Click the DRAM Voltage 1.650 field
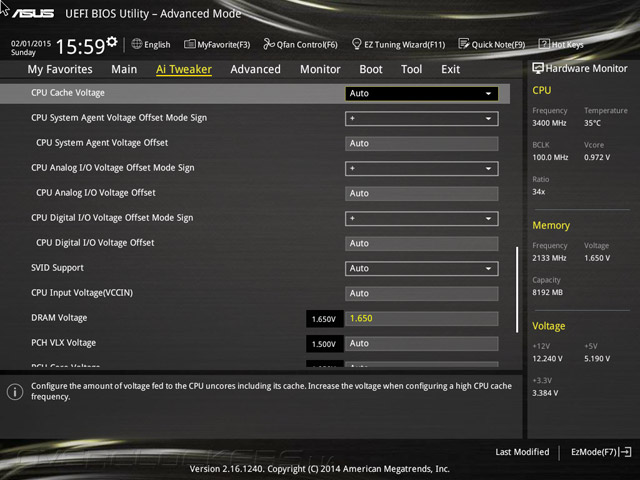This screenshot has width=640, height=480. tap(422, 319)
